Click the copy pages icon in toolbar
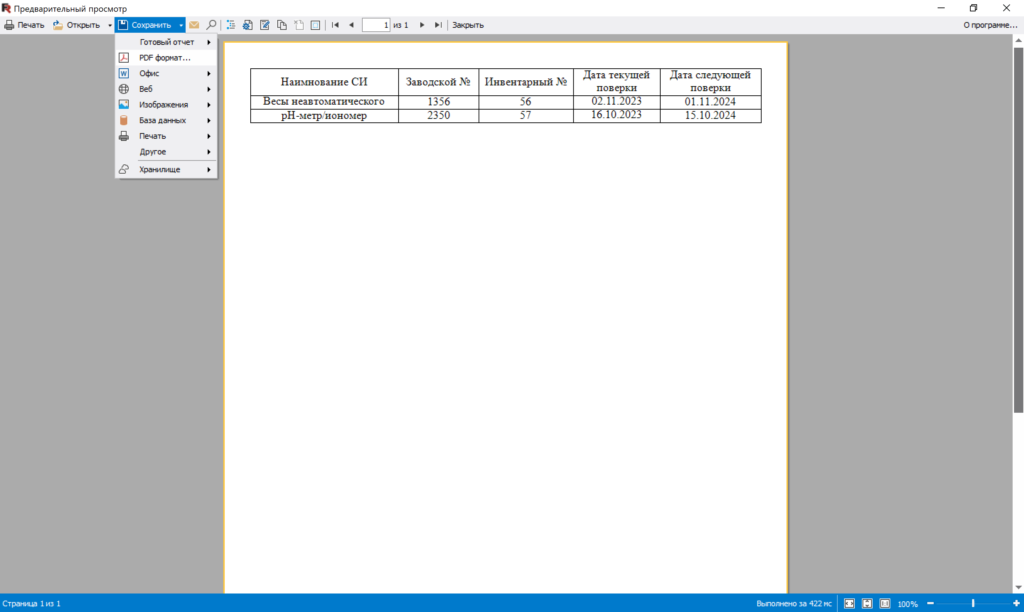The image size is (1024, 612). click(281, 25)
